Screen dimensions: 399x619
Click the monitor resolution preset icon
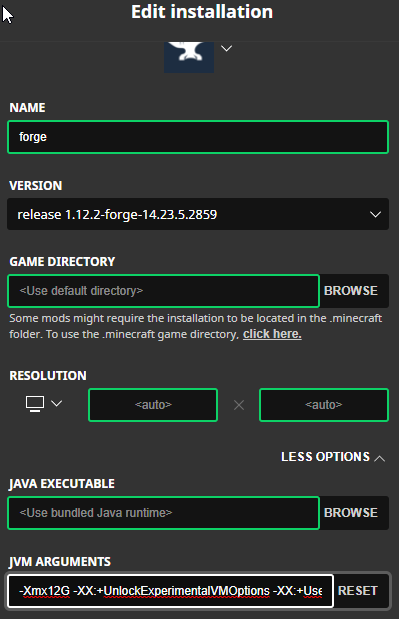[x=35, y=404]
